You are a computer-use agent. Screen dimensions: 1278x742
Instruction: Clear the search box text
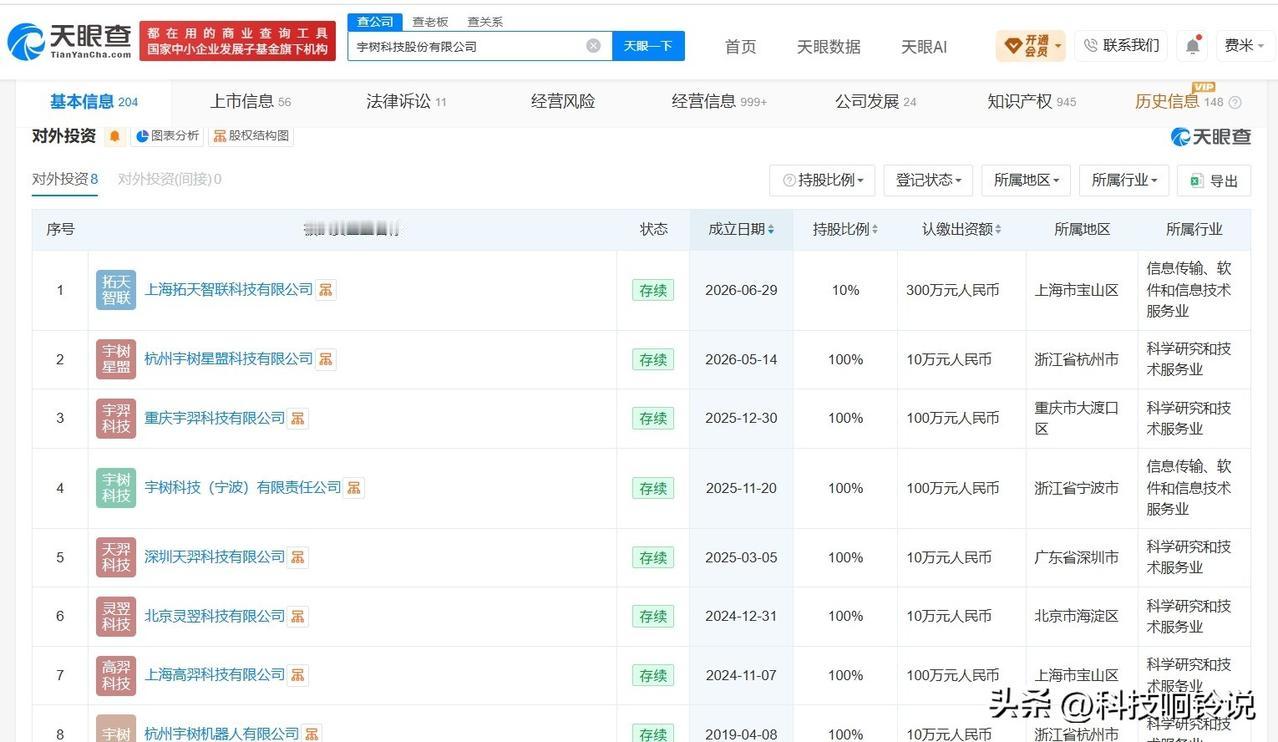tap(593, 46)
